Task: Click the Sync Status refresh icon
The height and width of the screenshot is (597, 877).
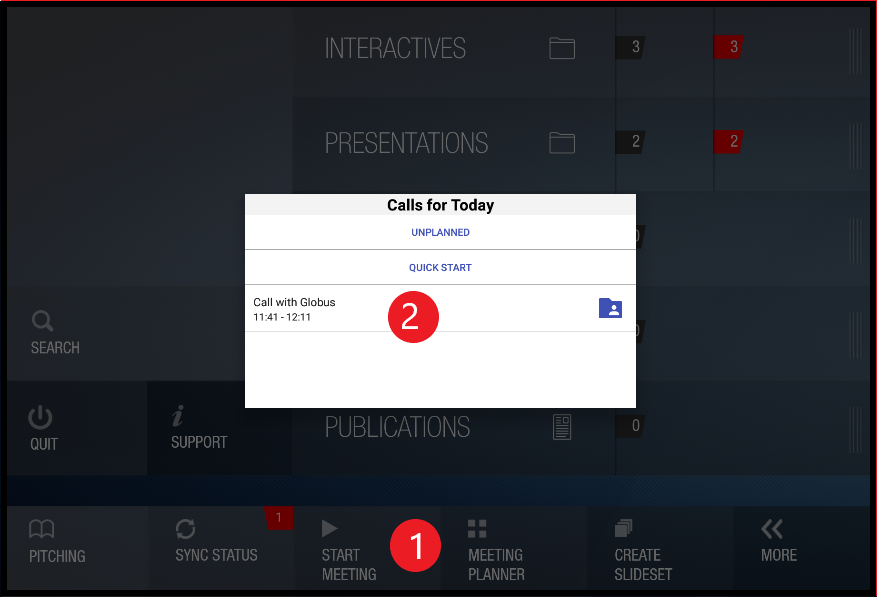Action: point(186,530)
